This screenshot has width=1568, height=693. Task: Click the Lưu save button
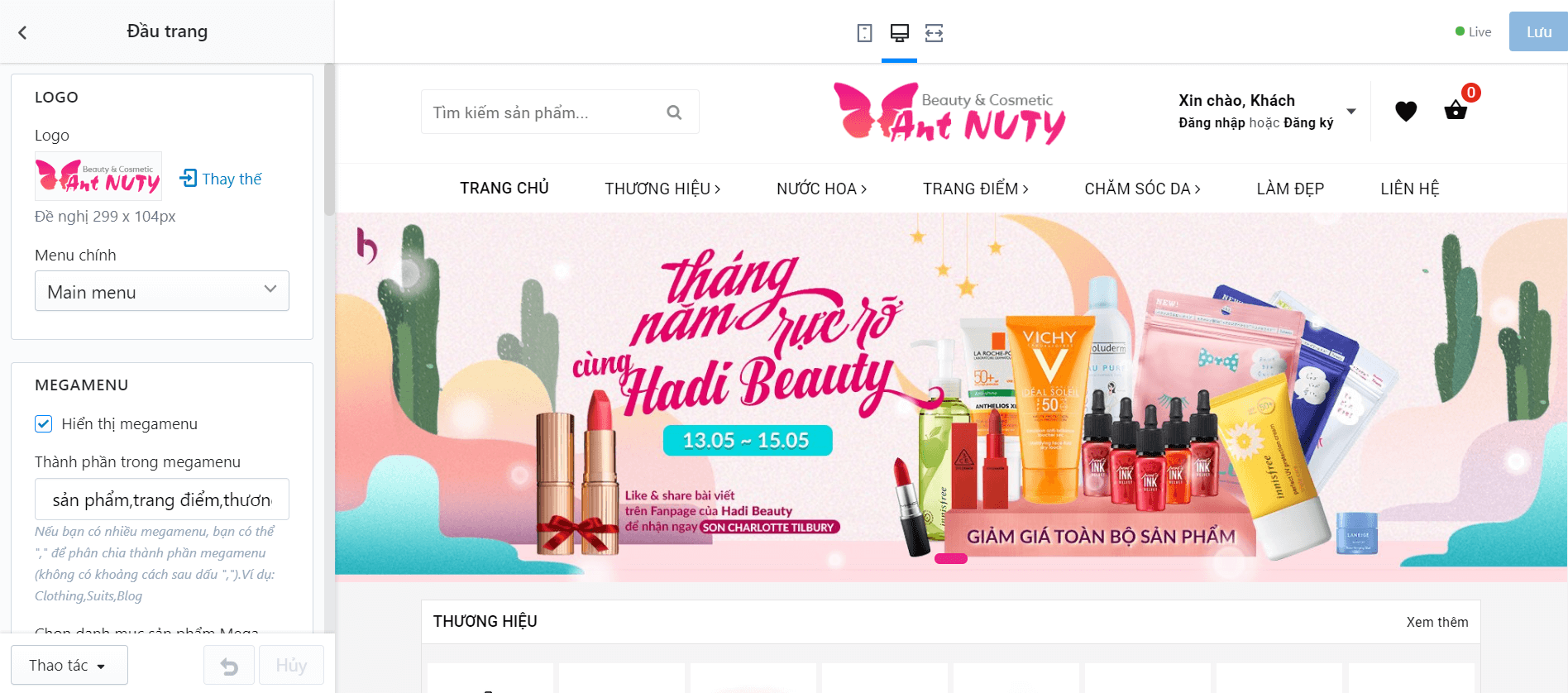(x=1538, y=31)
